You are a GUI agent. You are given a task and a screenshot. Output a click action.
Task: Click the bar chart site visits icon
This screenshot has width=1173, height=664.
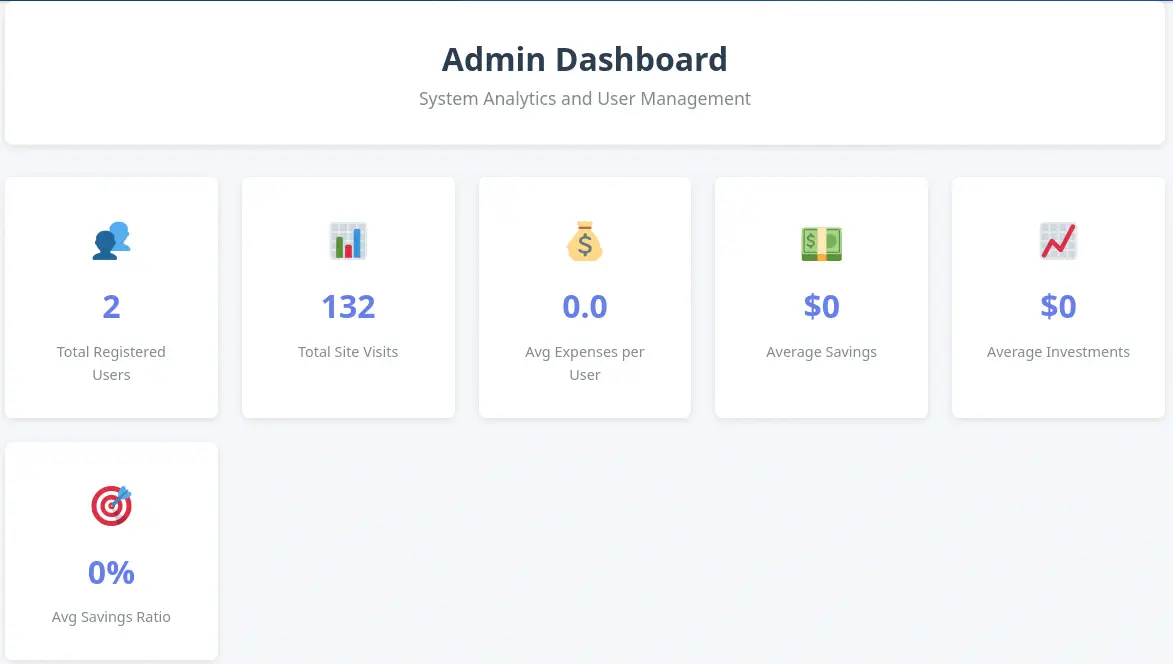[x=348, y=241]
